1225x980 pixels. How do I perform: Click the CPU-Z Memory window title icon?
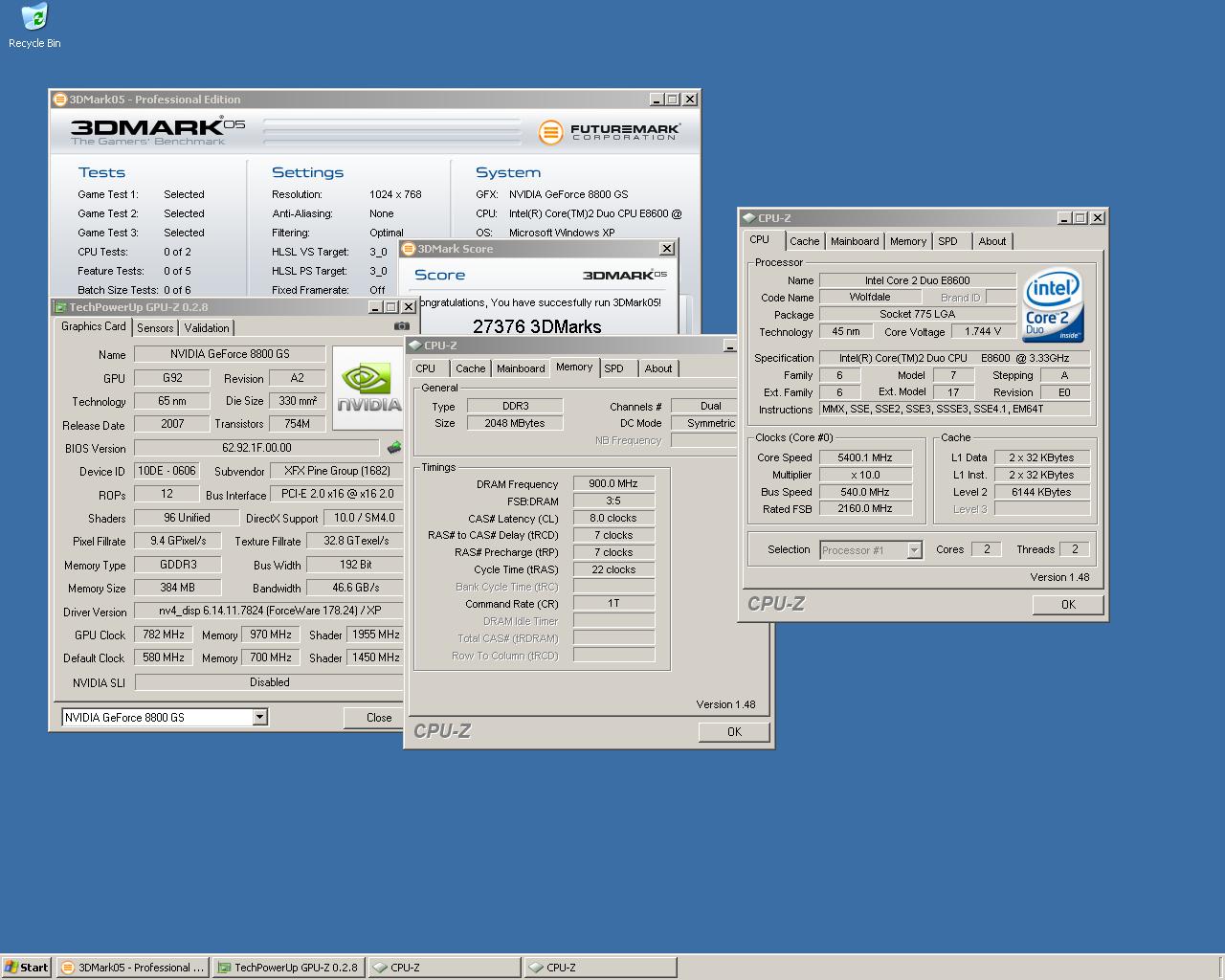pos(414,345)
